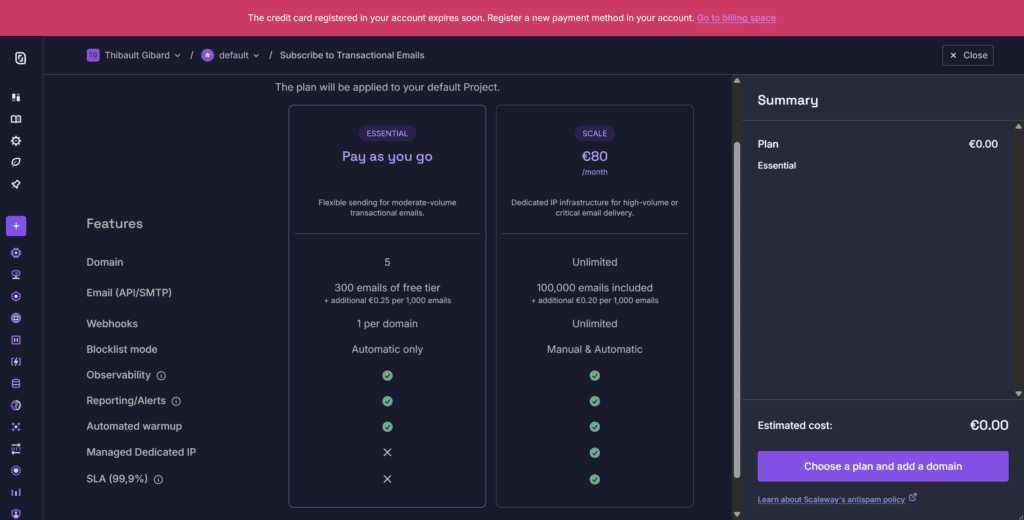Viewport: 1024px width, 520px height.
Task: Click the Automated warmup feature label
Action: pos(134,427)
